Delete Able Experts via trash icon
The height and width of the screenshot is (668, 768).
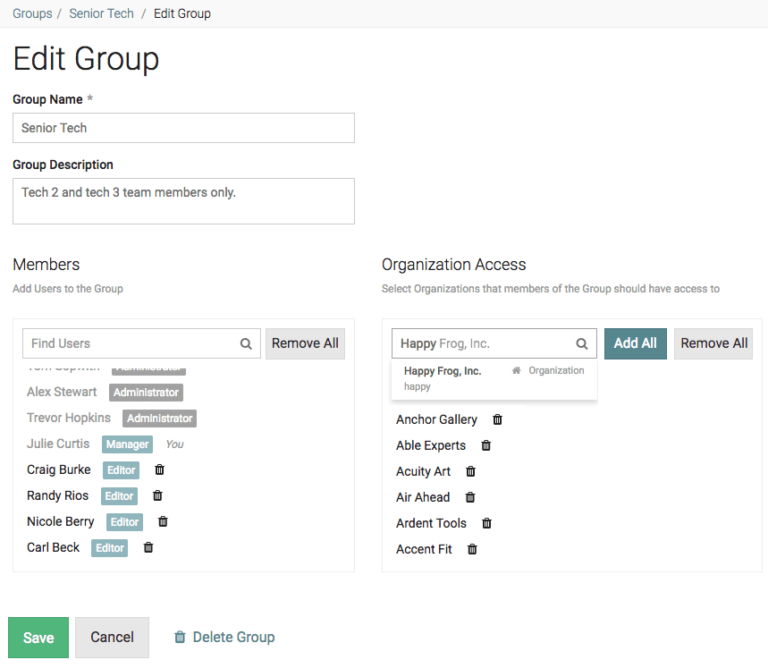tap(486, 446)
